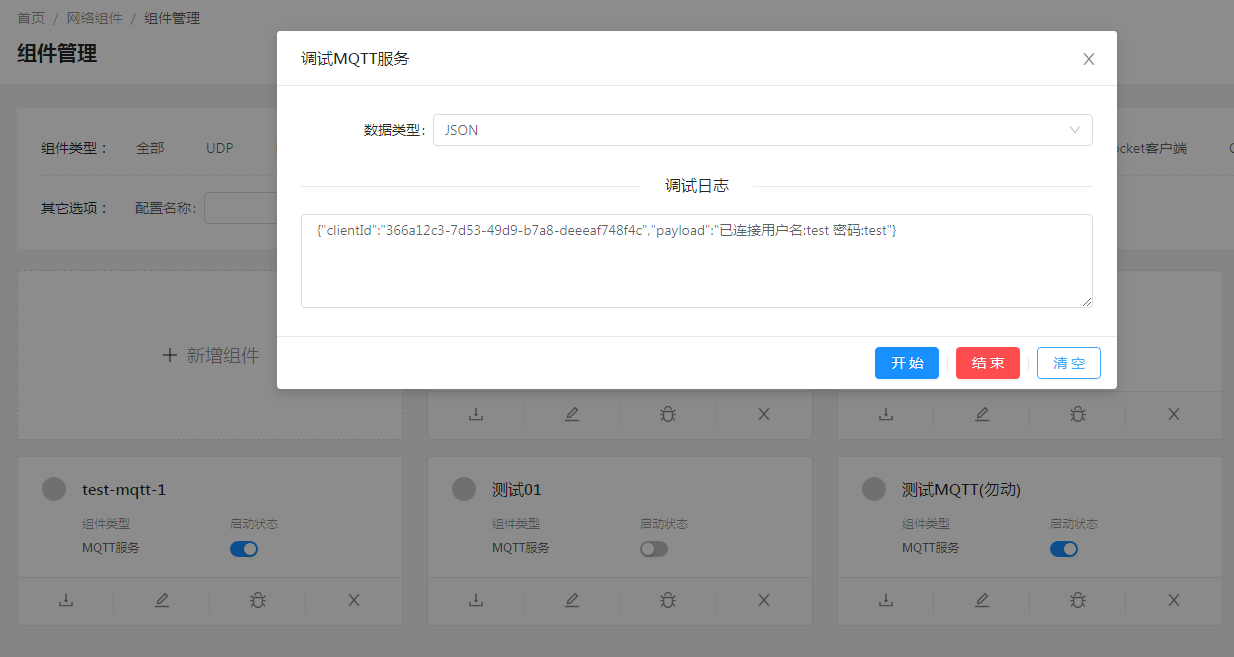Disable the 测试MQTT(勿动) startup switch
This screenshot has height=657, width=1234.
pos(1064,549)
